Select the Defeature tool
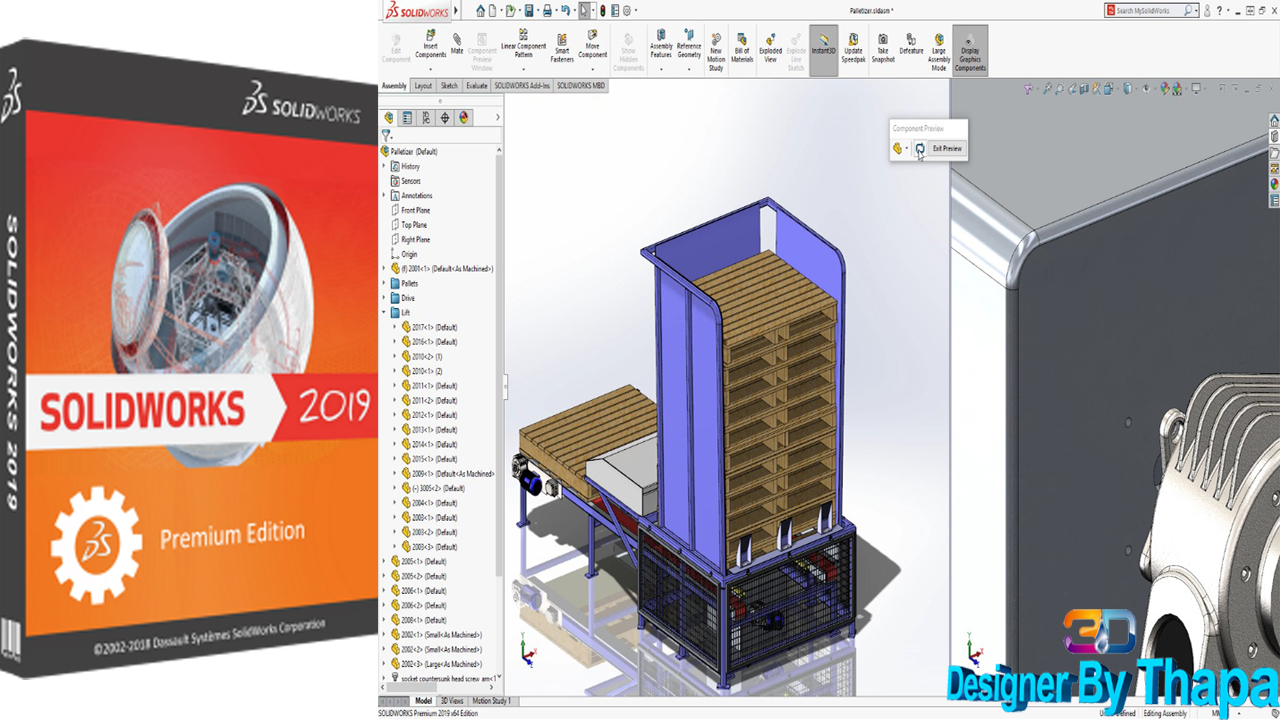1280x720 pixels. point(911,45)
